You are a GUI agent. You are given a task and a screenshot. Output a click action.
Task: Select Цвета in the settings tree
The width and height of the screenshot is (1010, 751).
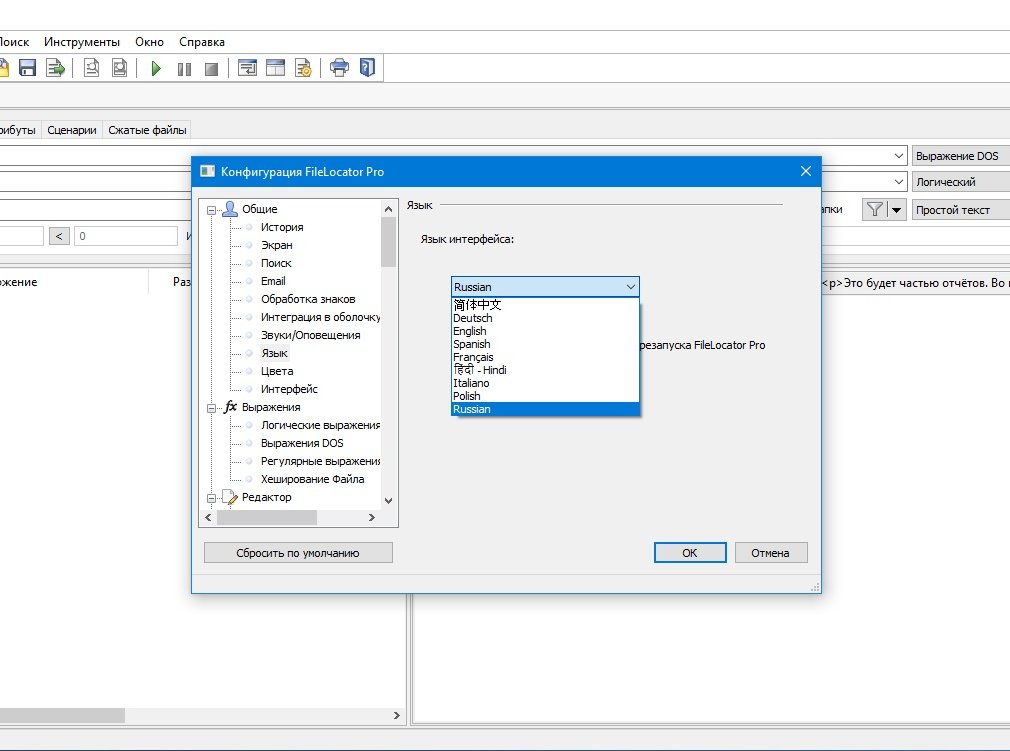click(277, 372)
